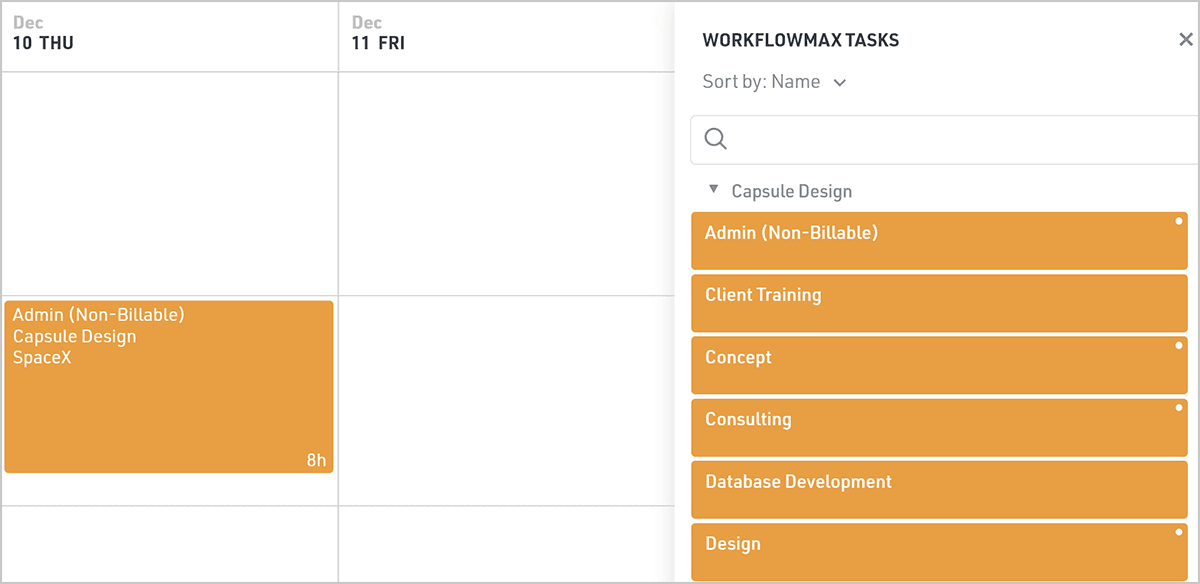Click the search magnifier icon
Image resolution: width=1200 pixels, height=584 pixels.
[x=715, y=139]
